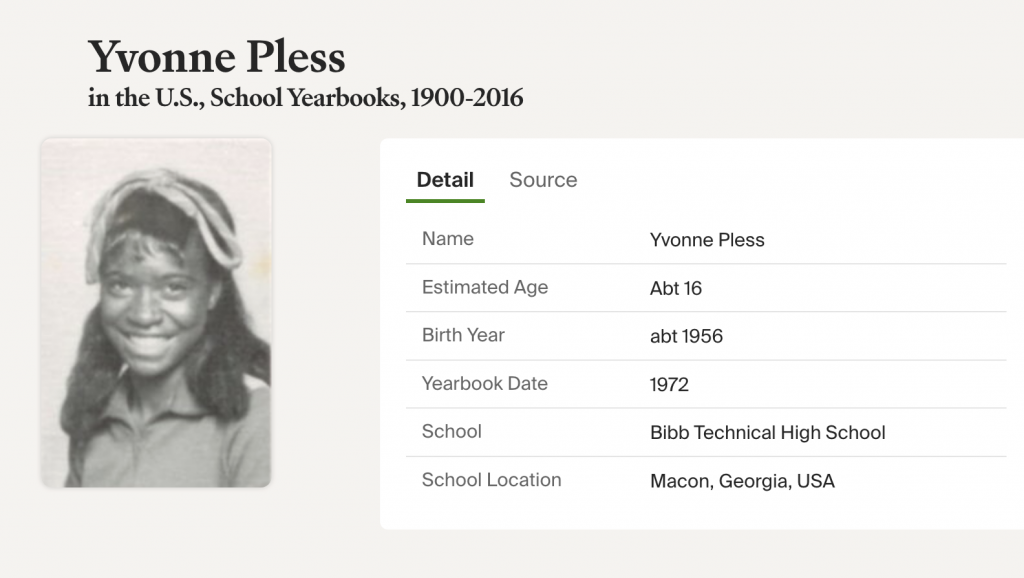Click the '1900-2016' range in the subtitle
Viewport: 1024px width, 578px height.
point(467,99)
